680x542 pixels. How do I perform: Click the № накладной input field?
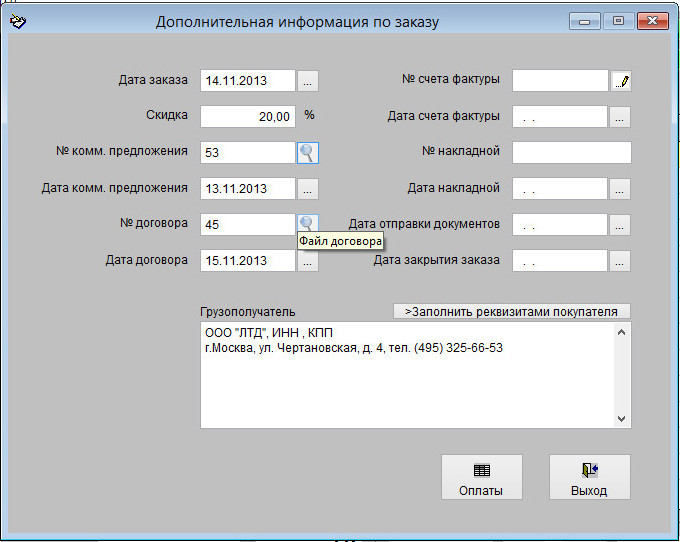[x=572, y=153]
